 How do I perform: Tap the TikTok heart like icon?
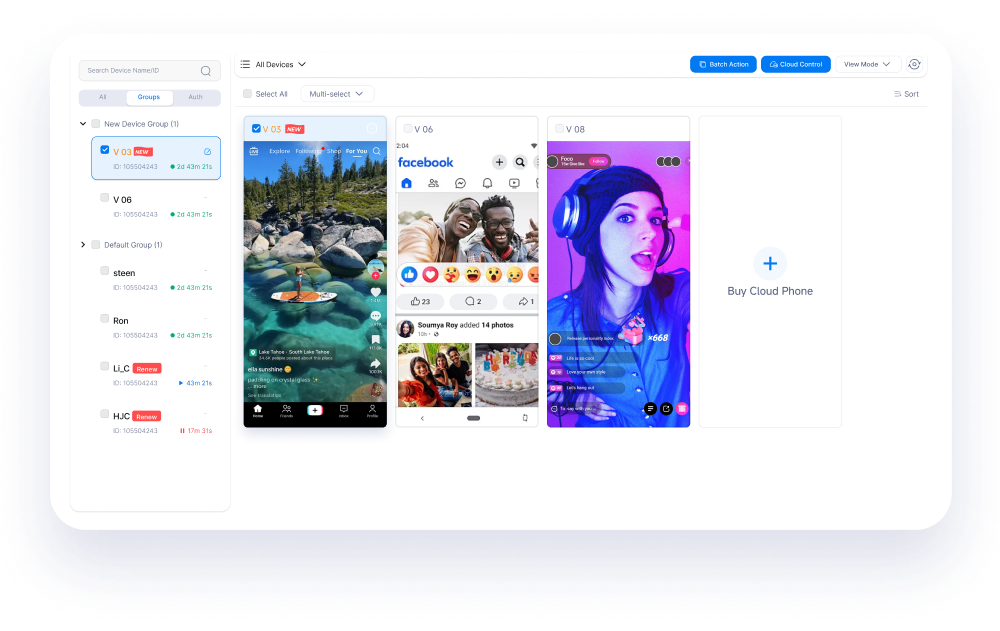[x=376, y=292]
